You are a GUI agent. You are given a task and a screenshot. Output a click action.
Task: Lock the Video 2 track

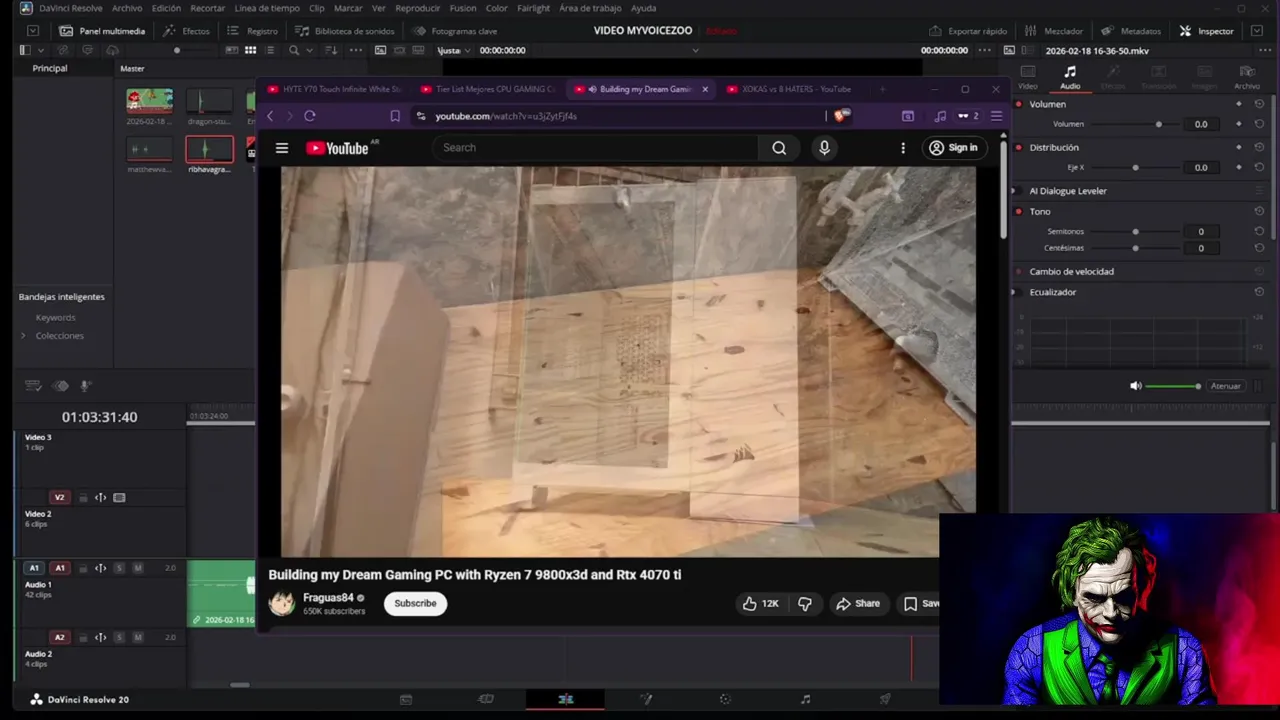click(83, 497)
